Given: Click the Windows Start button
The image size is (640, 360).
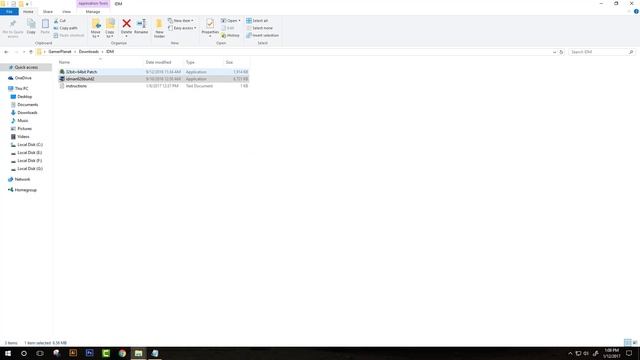Looking at the screenshot, I should pyautogui.click(x=8, y=353).
